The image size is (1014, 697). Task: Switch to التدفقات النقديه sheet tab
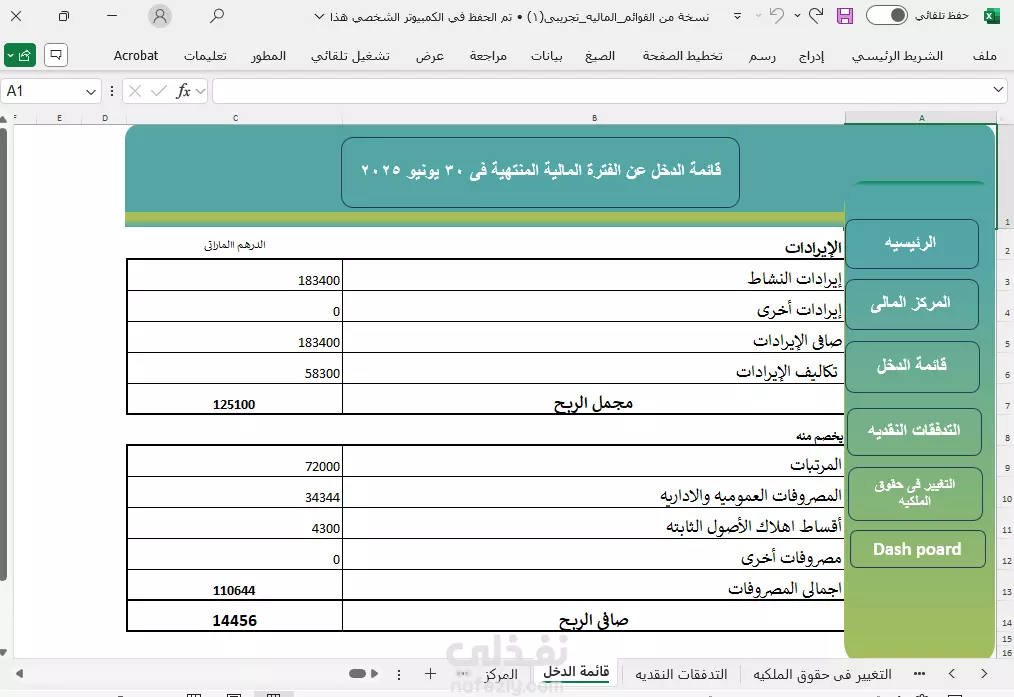[681, 674]
